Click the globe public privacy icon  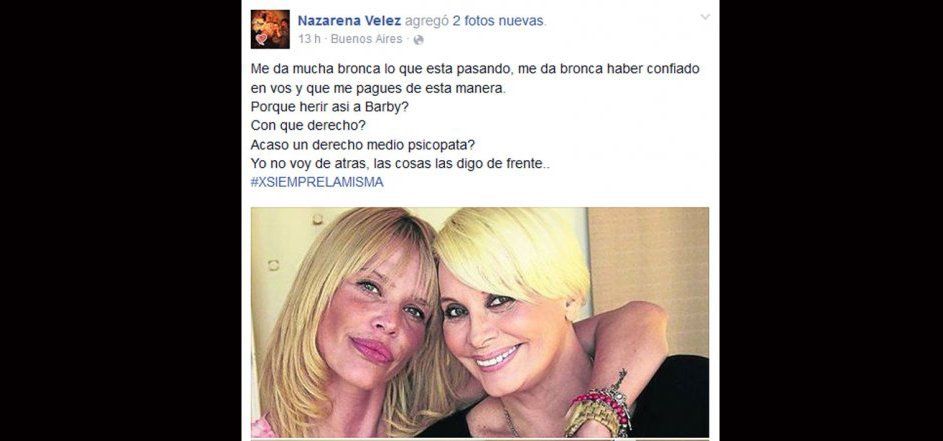click(419, 40)
